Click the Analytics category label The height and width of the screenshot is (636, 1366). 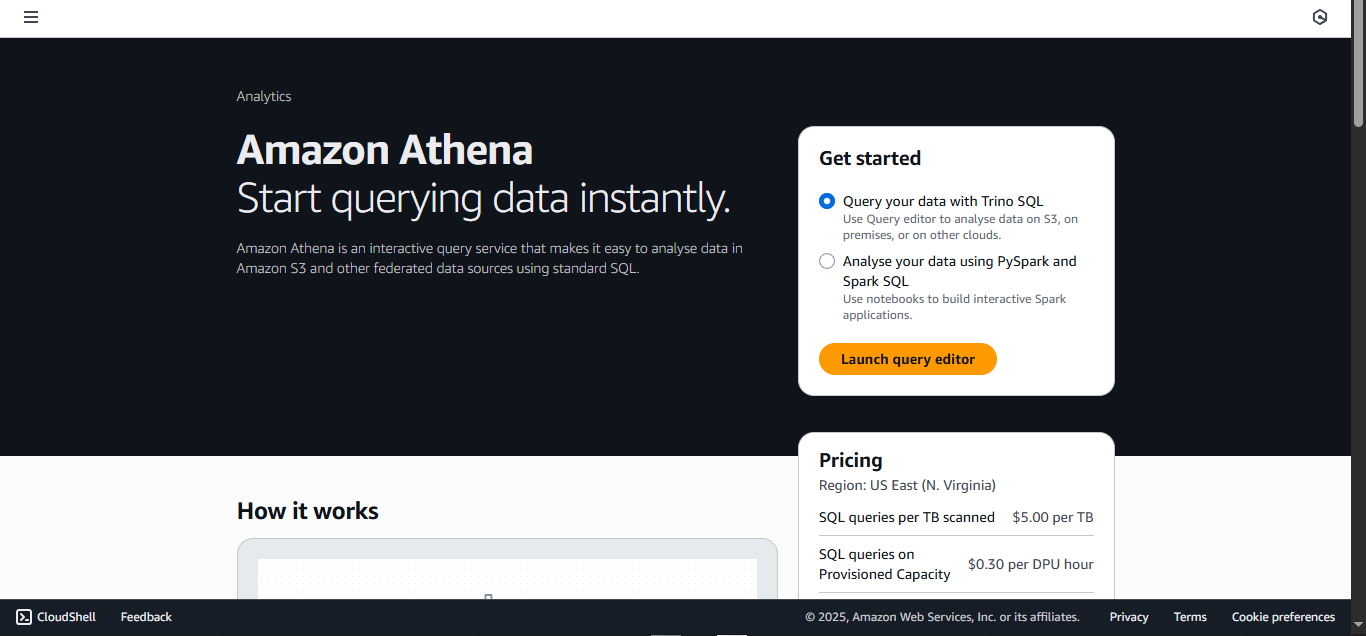[x=264, y=96]
